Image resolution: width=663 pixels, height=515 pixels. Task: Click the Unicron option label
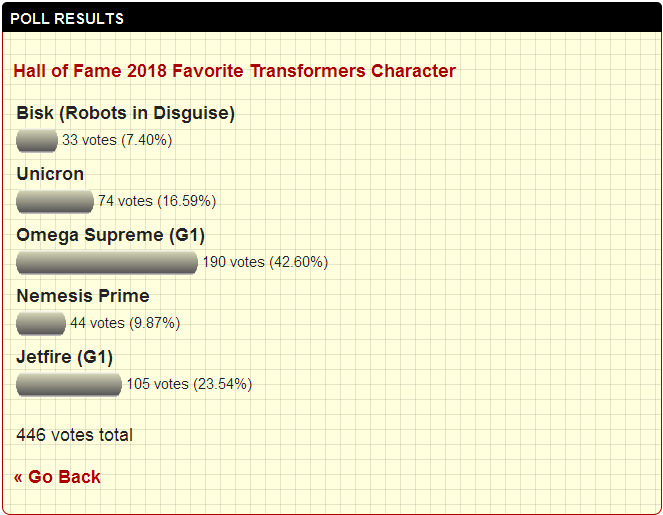pos(50,174)
